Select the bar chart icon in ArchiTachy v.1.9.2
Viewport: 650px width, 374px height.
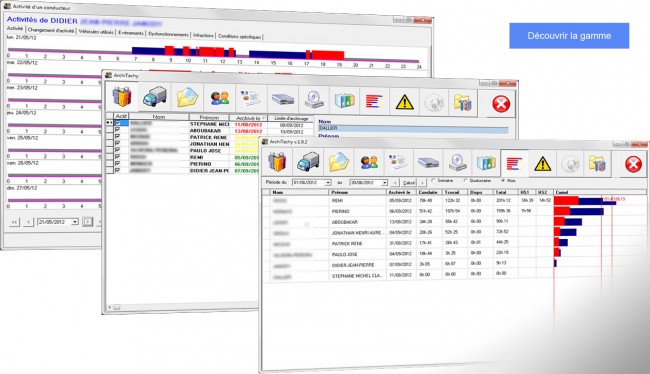[514, 163]
